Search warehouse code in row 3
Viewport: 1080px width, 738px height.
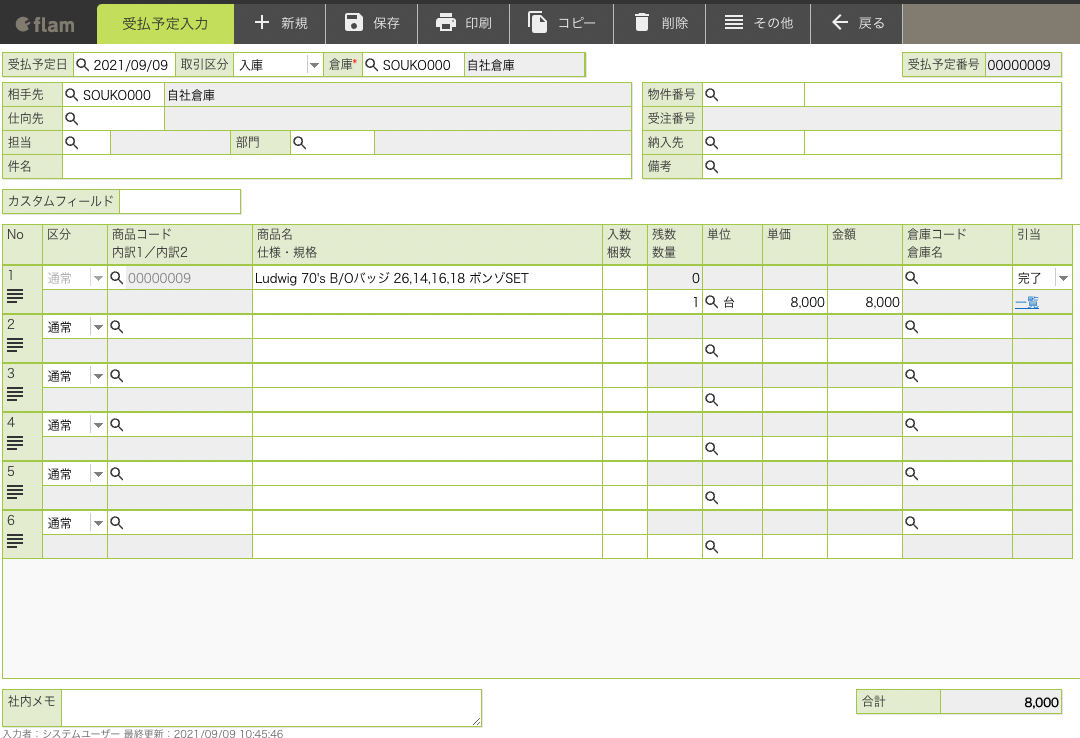point(911,376)
